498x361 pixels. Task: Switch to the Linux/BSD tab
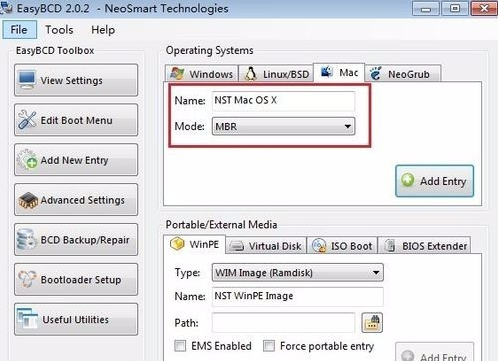click(276, 74)
